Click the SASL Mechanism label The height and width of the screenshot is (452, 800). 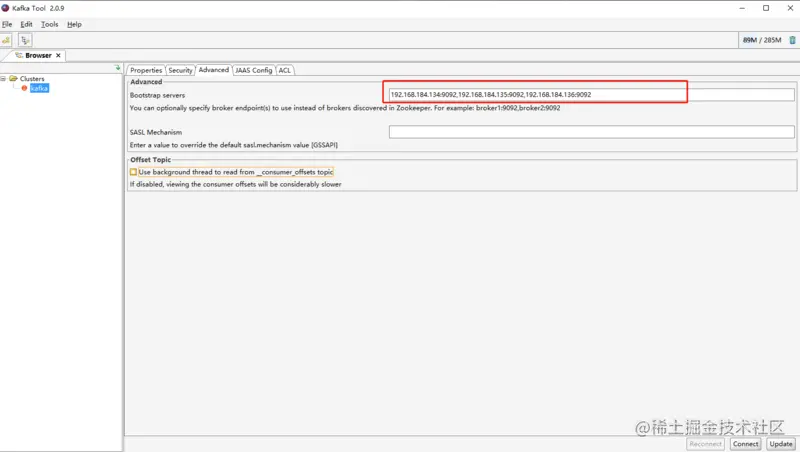(156, 132)
